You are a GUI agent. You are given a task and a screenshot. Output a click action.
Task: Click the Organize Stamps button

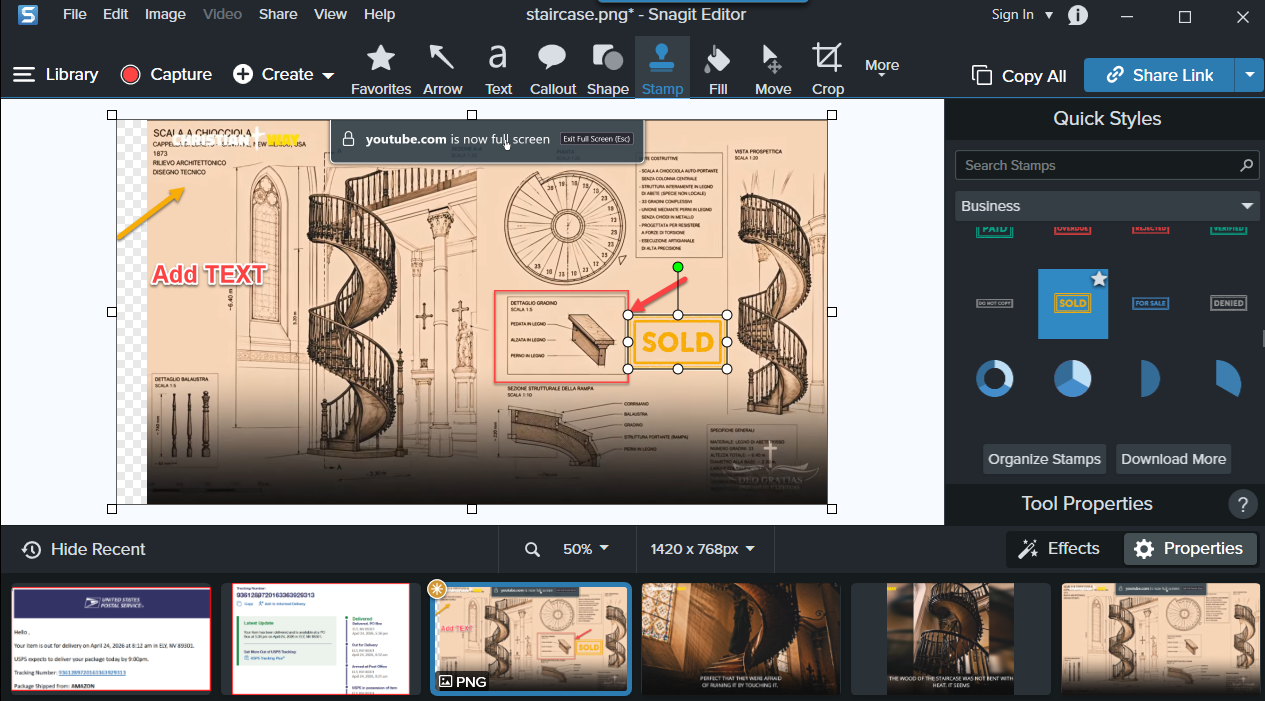1044,459
